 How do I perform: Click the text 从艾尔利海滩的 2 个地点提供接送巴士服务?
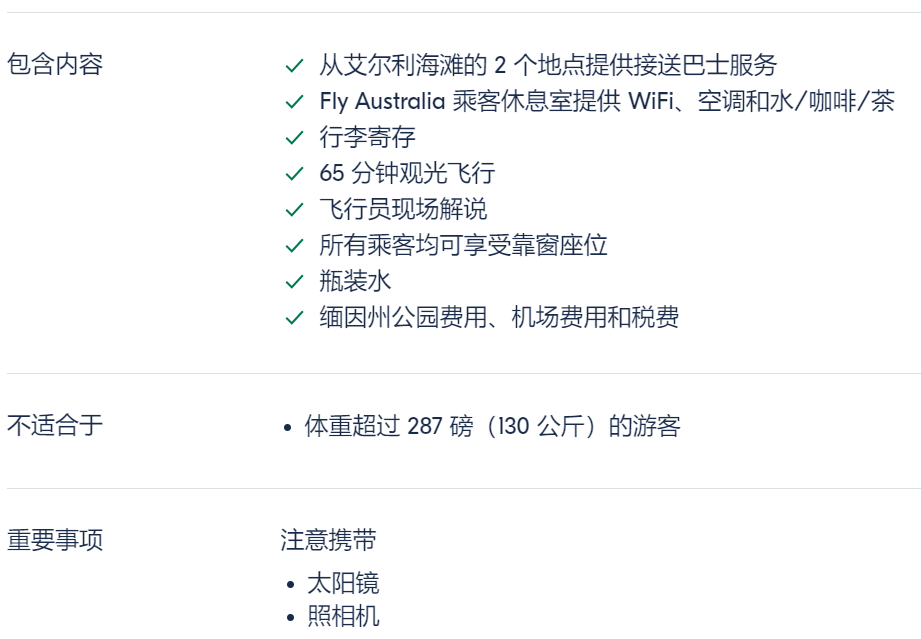pos(548,65)
